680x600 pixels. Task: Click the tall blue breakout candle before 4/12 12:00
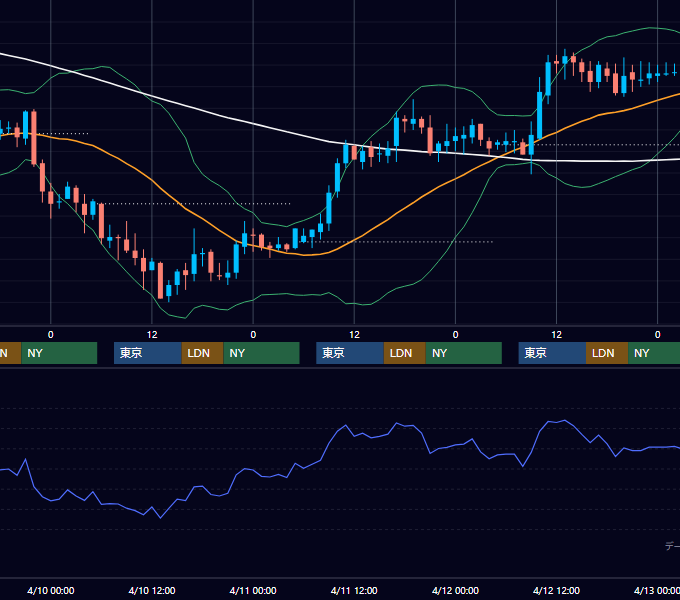[x=540, y=115]
